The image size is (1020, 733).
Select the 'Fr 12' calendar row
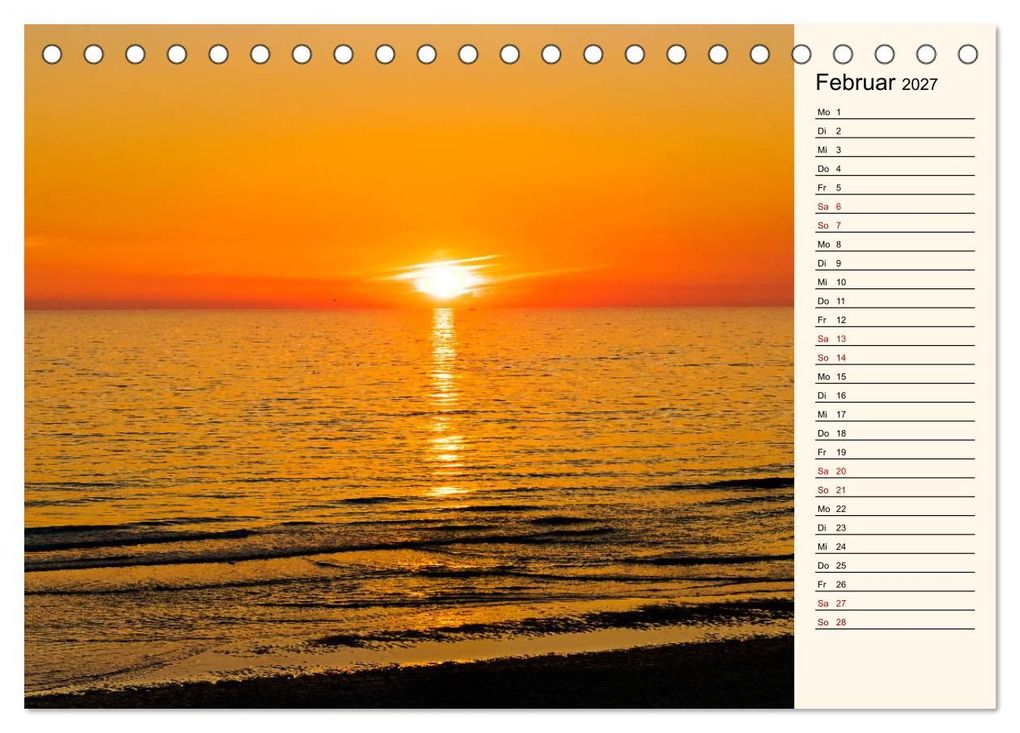point(894,319)
